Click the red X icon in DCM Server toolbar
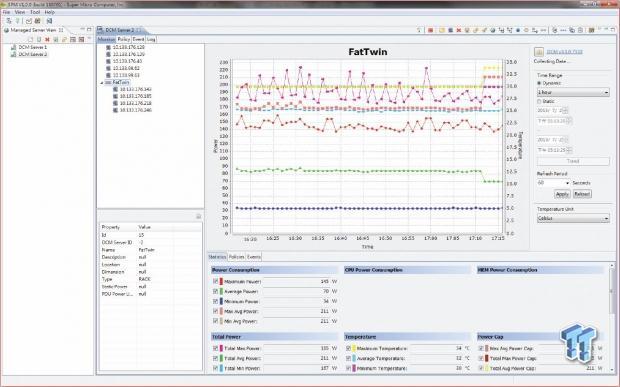Screen dimensions: 620x387 click(x=459, y=30)
